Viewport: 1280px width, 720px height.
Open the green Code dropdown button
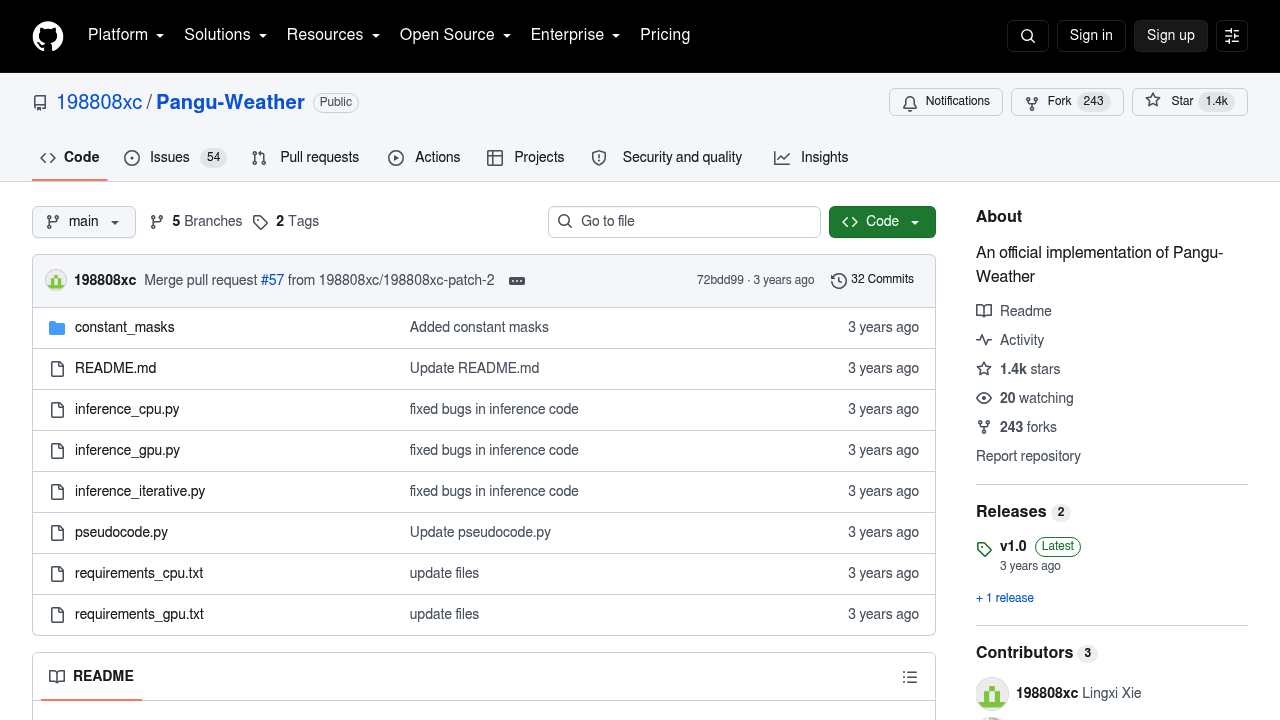click(x=882, y=222)
